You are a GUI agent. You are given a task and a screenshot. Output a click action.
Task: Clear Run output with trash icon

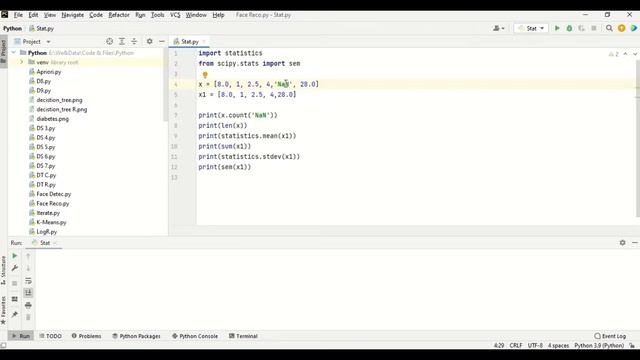28,317
